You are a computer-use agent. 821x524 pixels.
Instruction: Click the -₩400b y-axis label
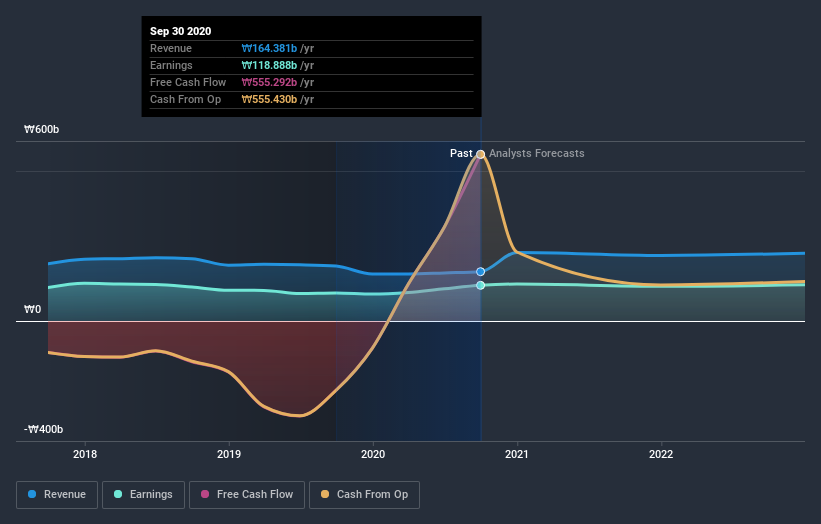pyautogui.click(x=43, y=429)
